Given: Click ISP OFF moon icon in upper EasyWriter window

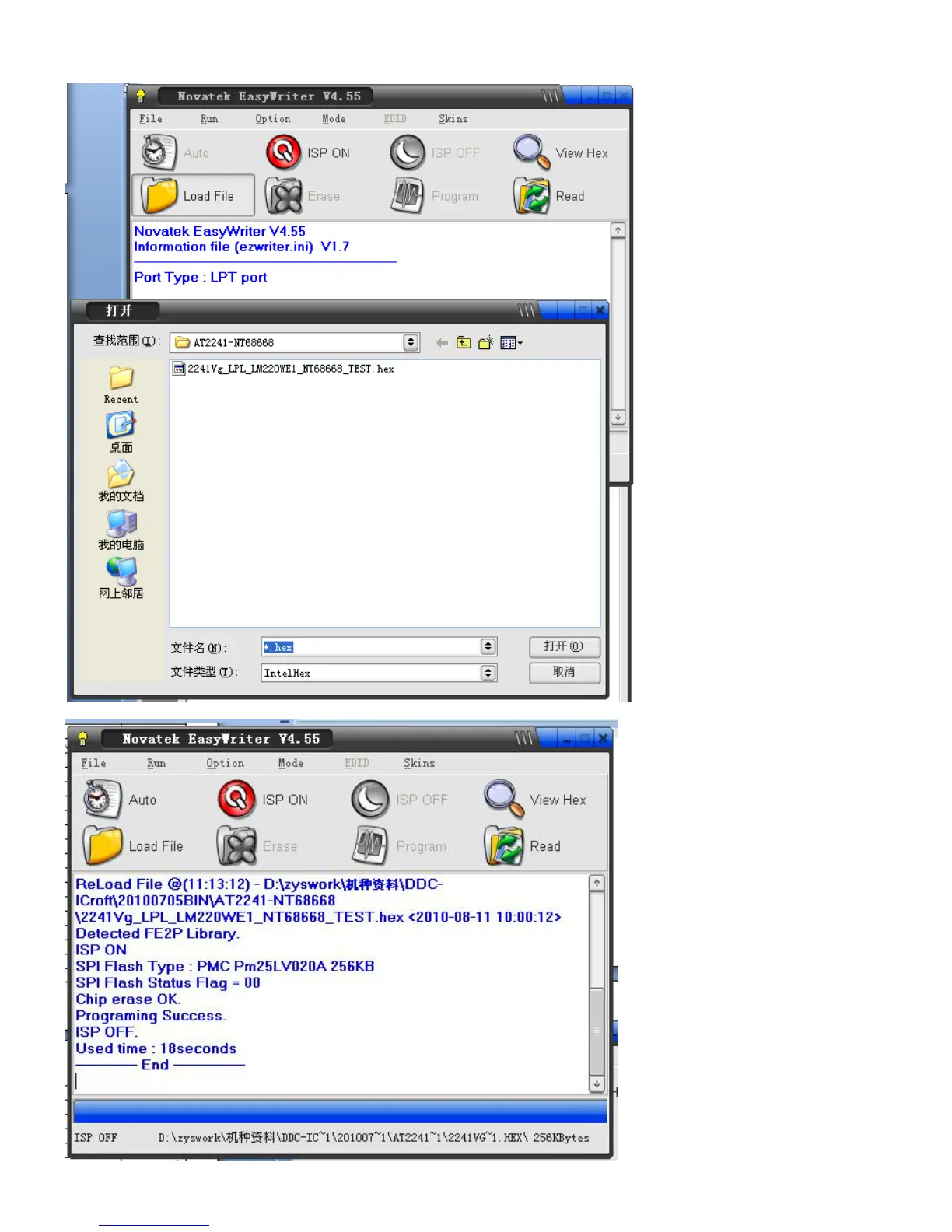Looking at the screenshot, I should (x=408, y=152).
